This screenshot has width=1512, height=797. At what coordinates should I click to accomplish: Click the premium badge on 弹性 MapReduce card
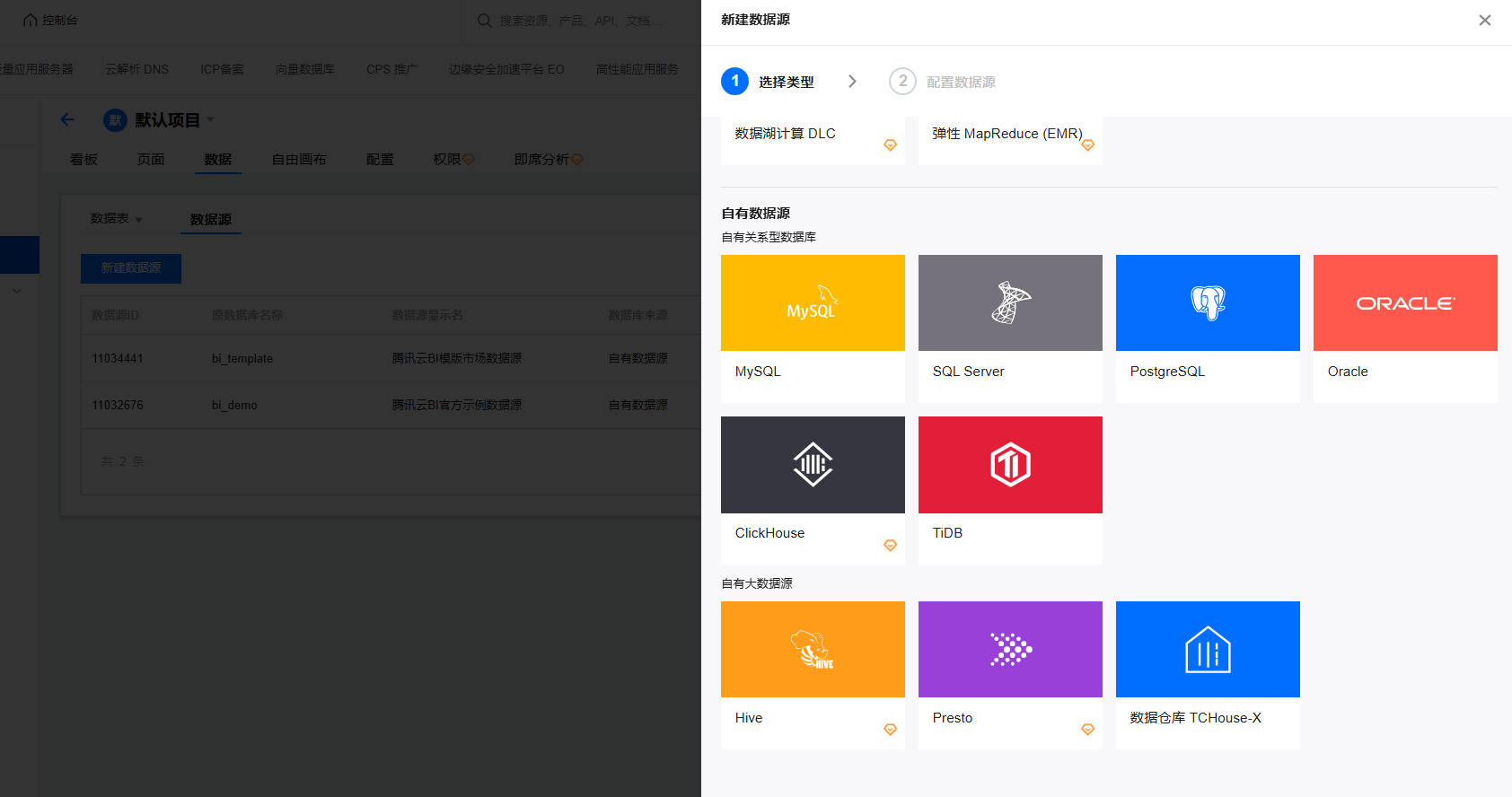tap(1087, 145)
